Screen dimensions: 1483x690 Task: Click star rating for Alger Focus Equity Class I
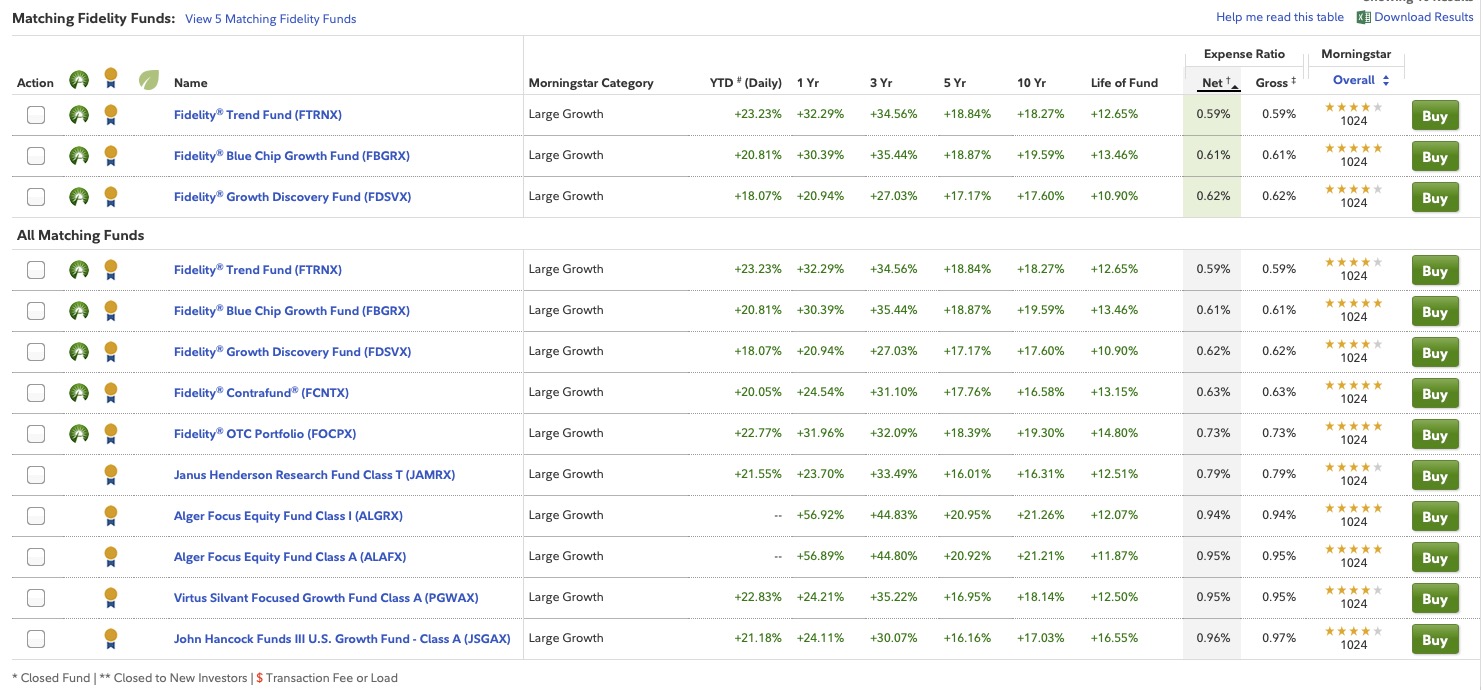(x=1353, y=509)
